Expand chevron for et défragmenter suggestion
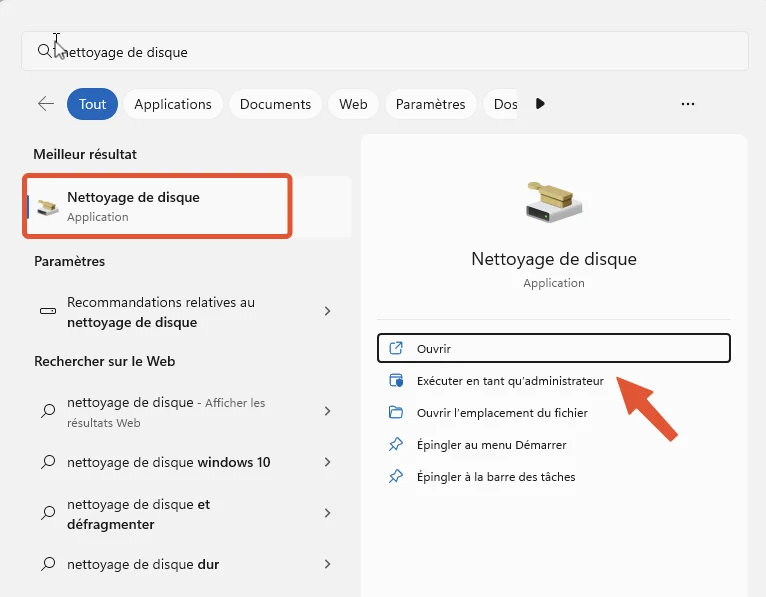The image size is (766, 597). (327, 513)
